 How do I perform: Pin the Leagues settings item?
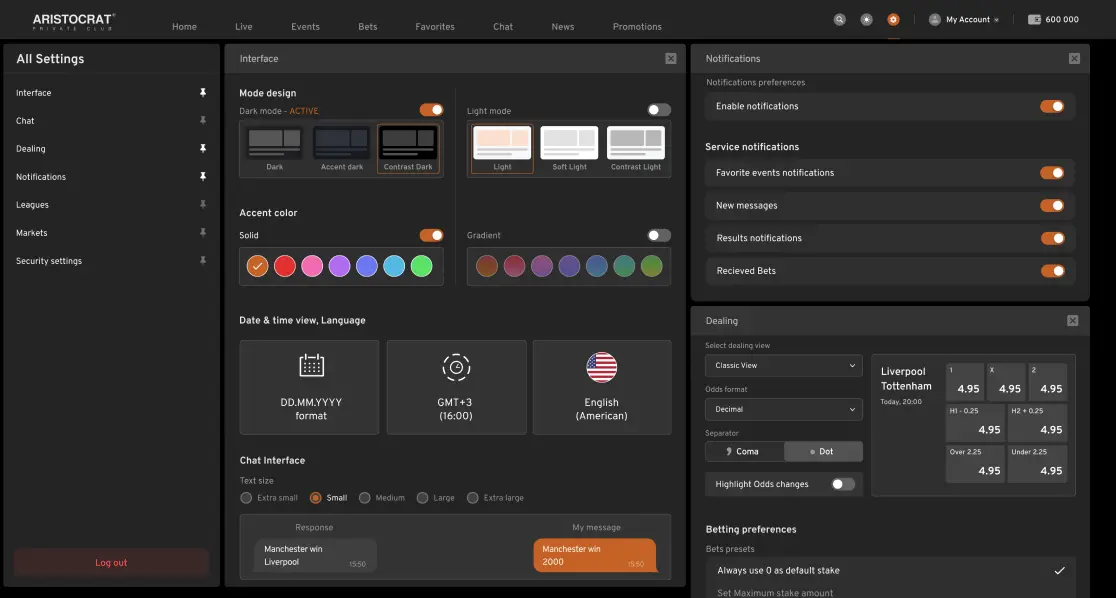[203, 205]
